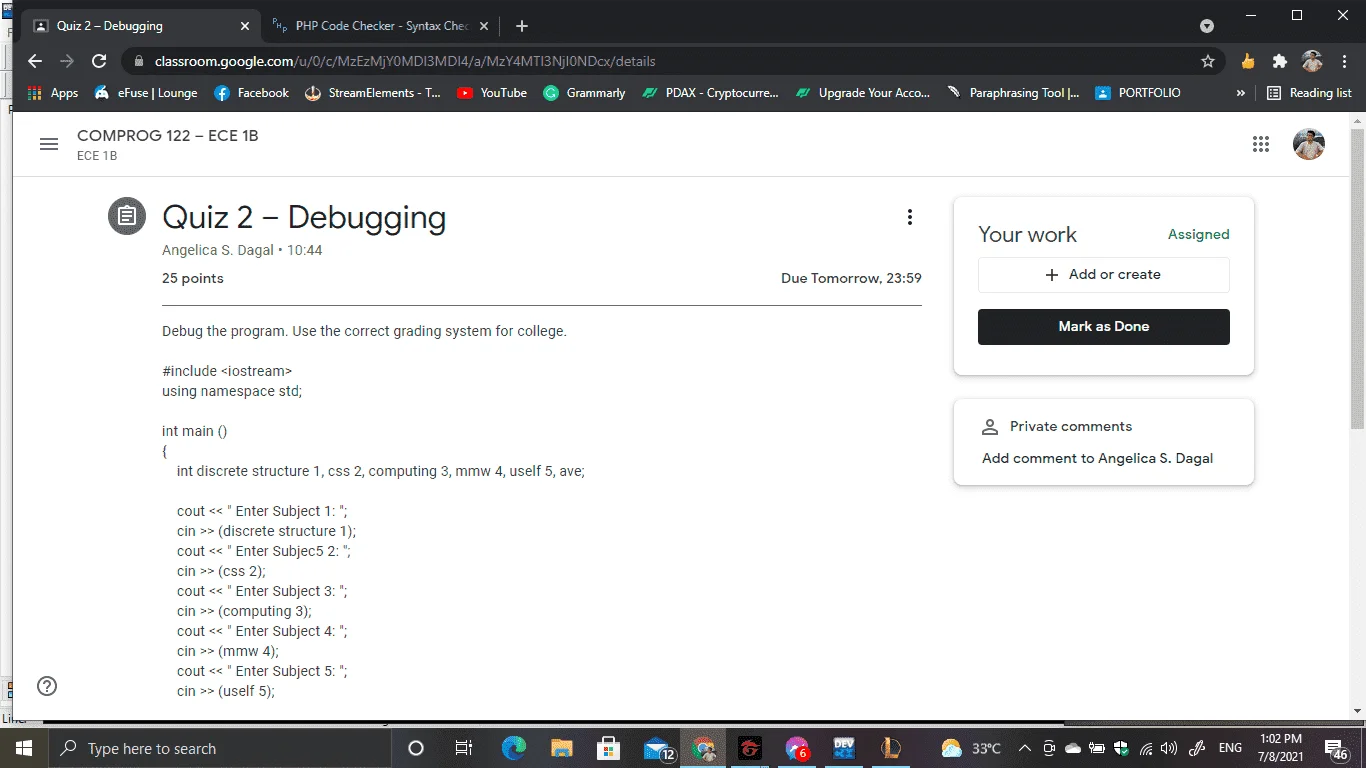Open the eFuse | Lounge bookmark

[x=146, y=93]
